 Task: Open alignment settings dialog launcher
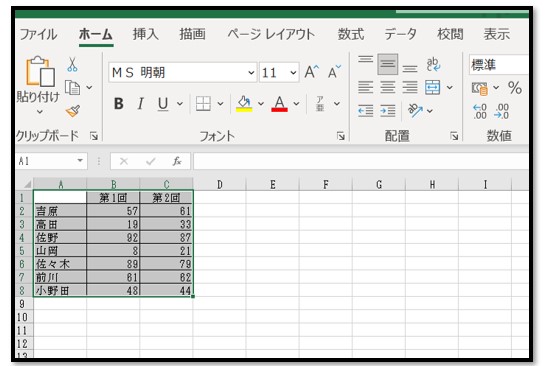pyautogui.click(x=454, y=136)
